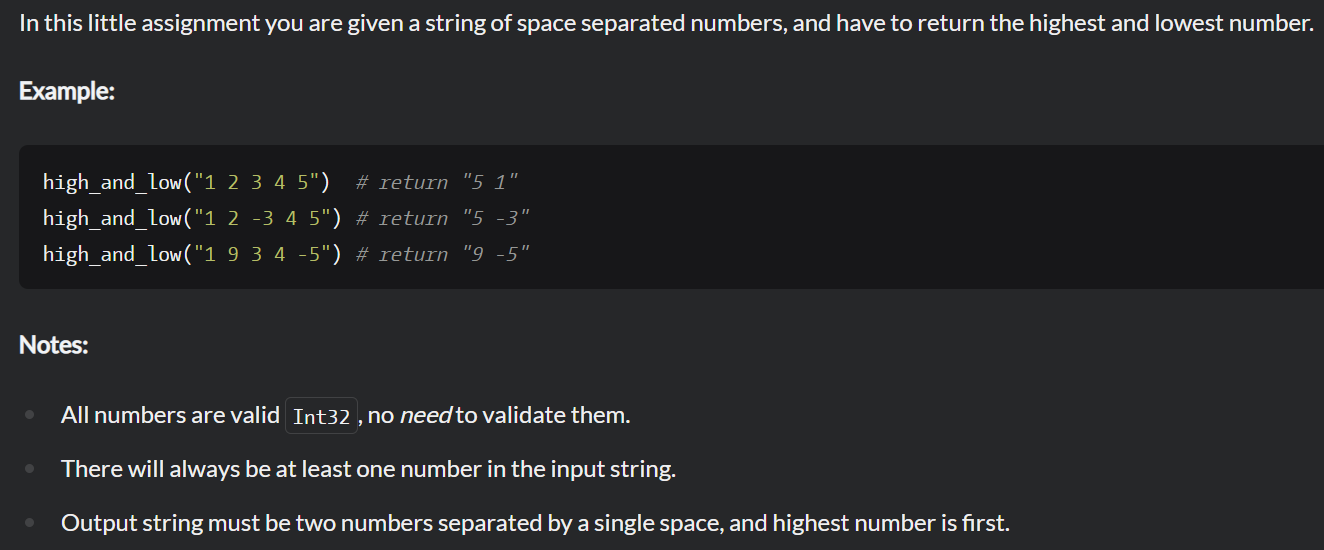Click the 'Output string must be' note
This screenshot has height=550, width=1324.
coord(535,523)
